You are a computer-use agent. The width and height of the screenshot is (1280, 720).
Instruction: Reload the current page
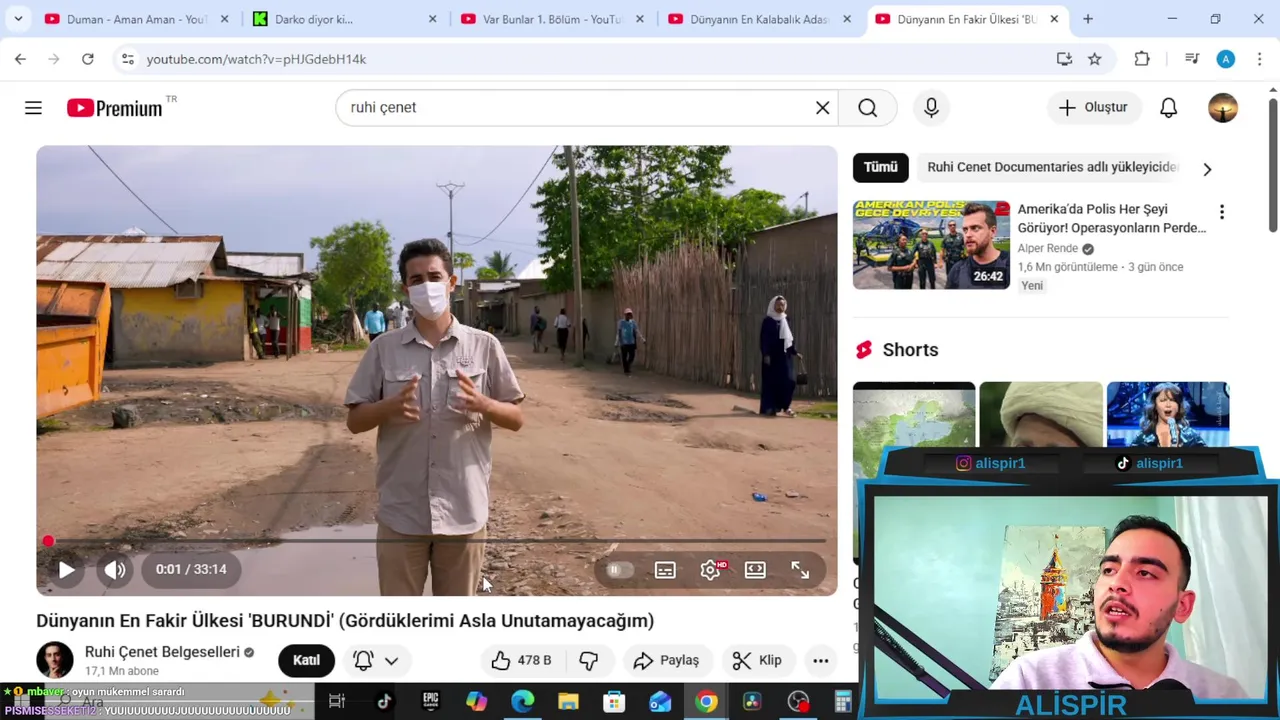click(x=87, y=59)
